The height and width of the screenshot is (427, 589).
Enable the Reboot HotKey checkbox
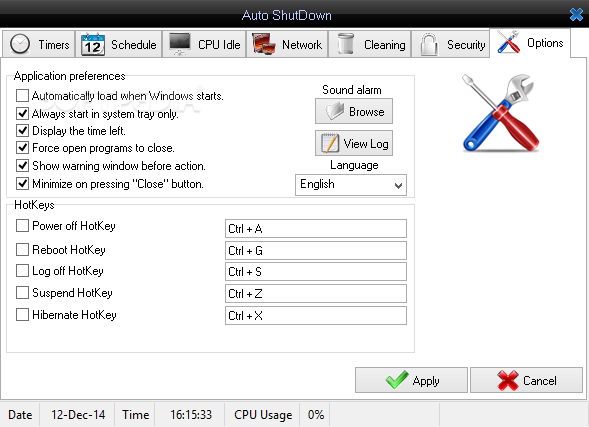(x=22, y=249)
